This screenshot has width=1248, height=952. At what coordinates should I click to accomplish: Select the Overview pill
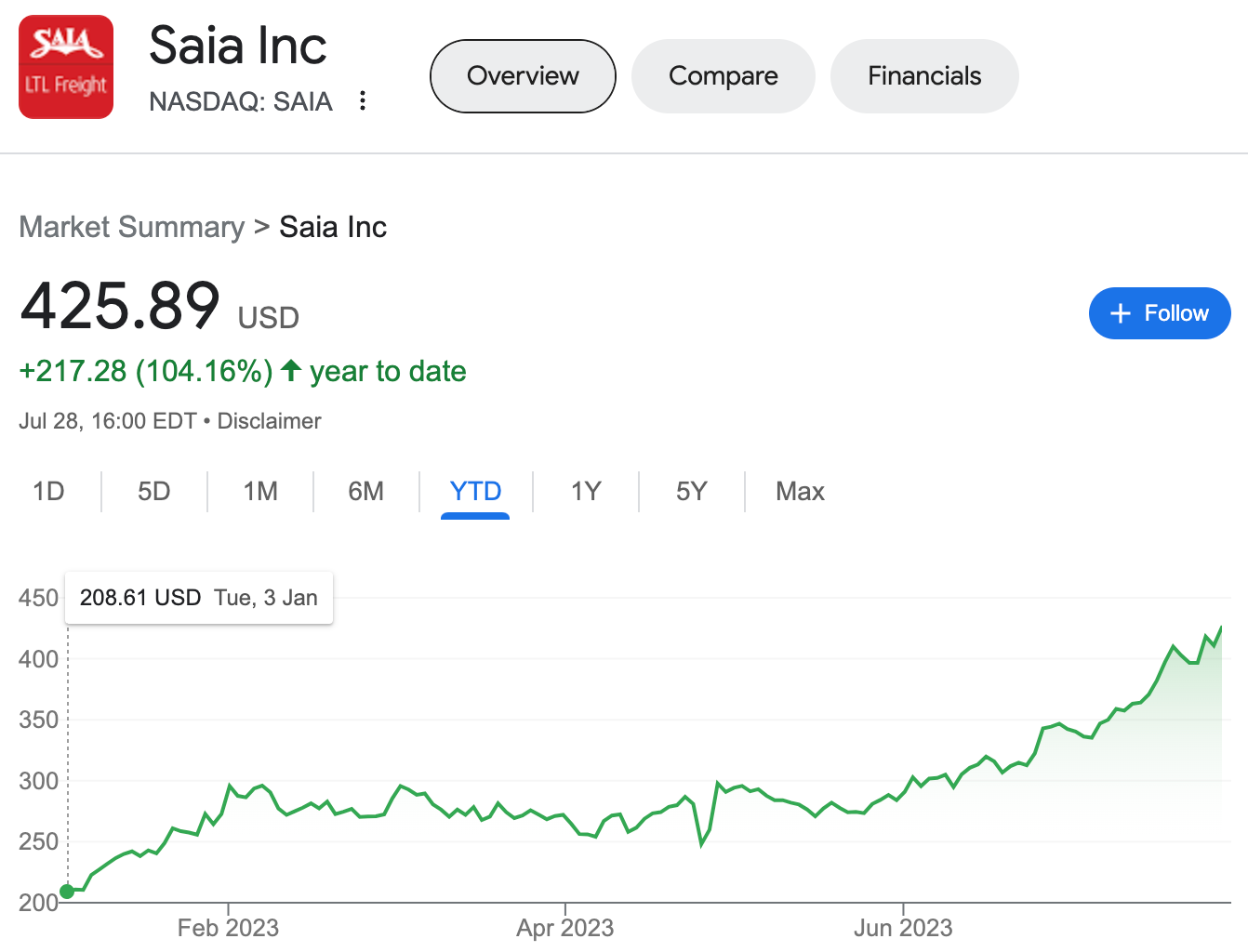coord(523,76)
